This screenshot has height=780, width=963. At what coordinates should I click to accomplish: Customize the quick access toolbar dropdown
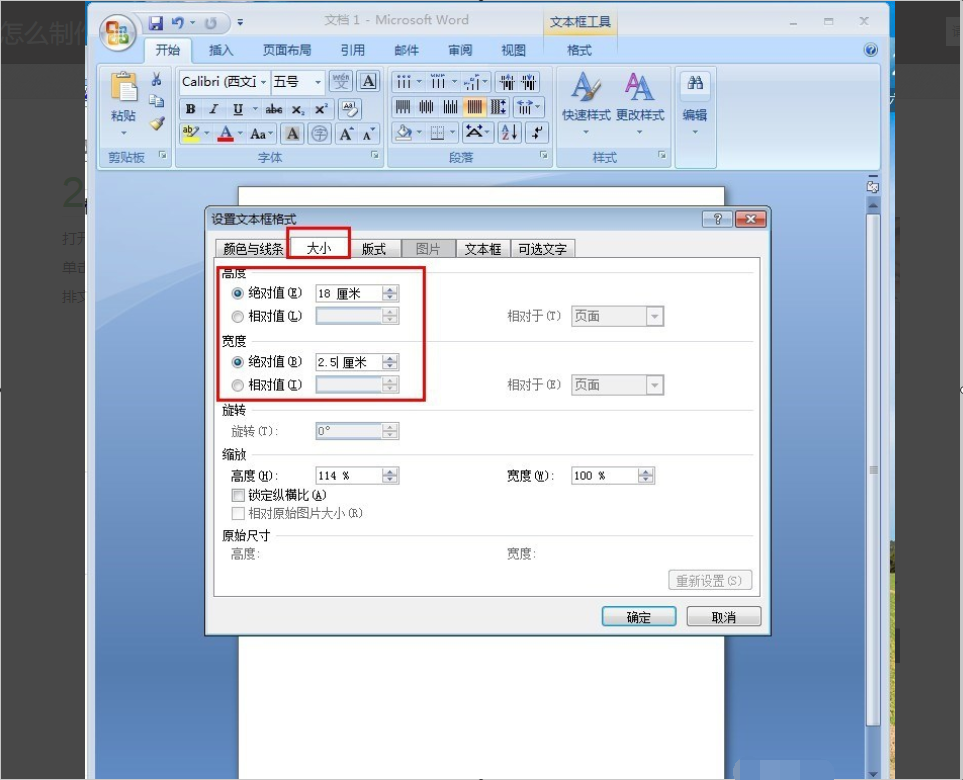[240, 23]
